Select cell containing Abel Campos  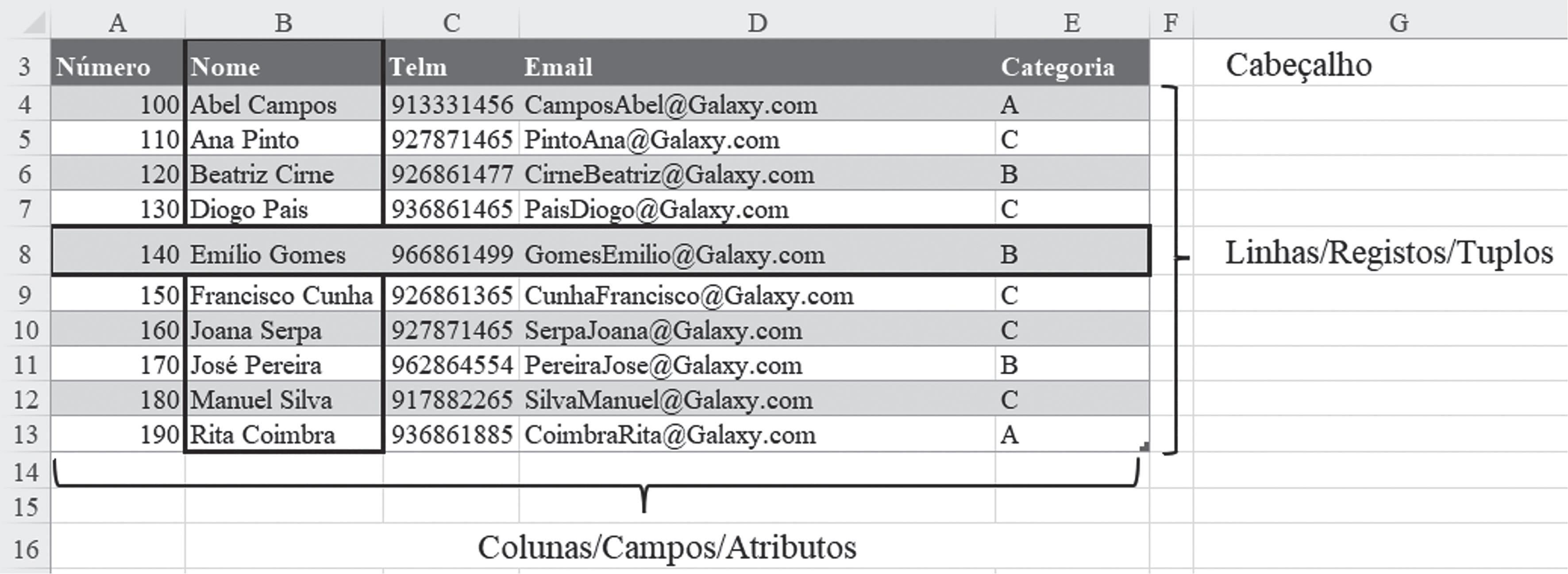[284, 104]
